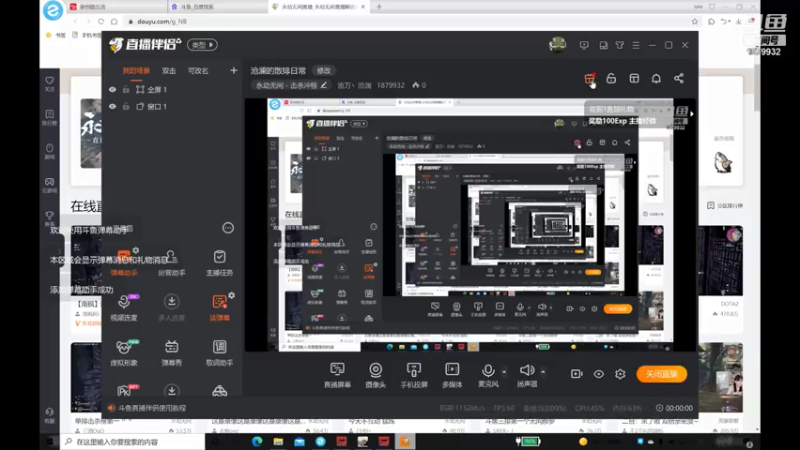Add 手机投屏 phone mirroring source
This screenshot has height=450, width=800.
click(414, 375)
